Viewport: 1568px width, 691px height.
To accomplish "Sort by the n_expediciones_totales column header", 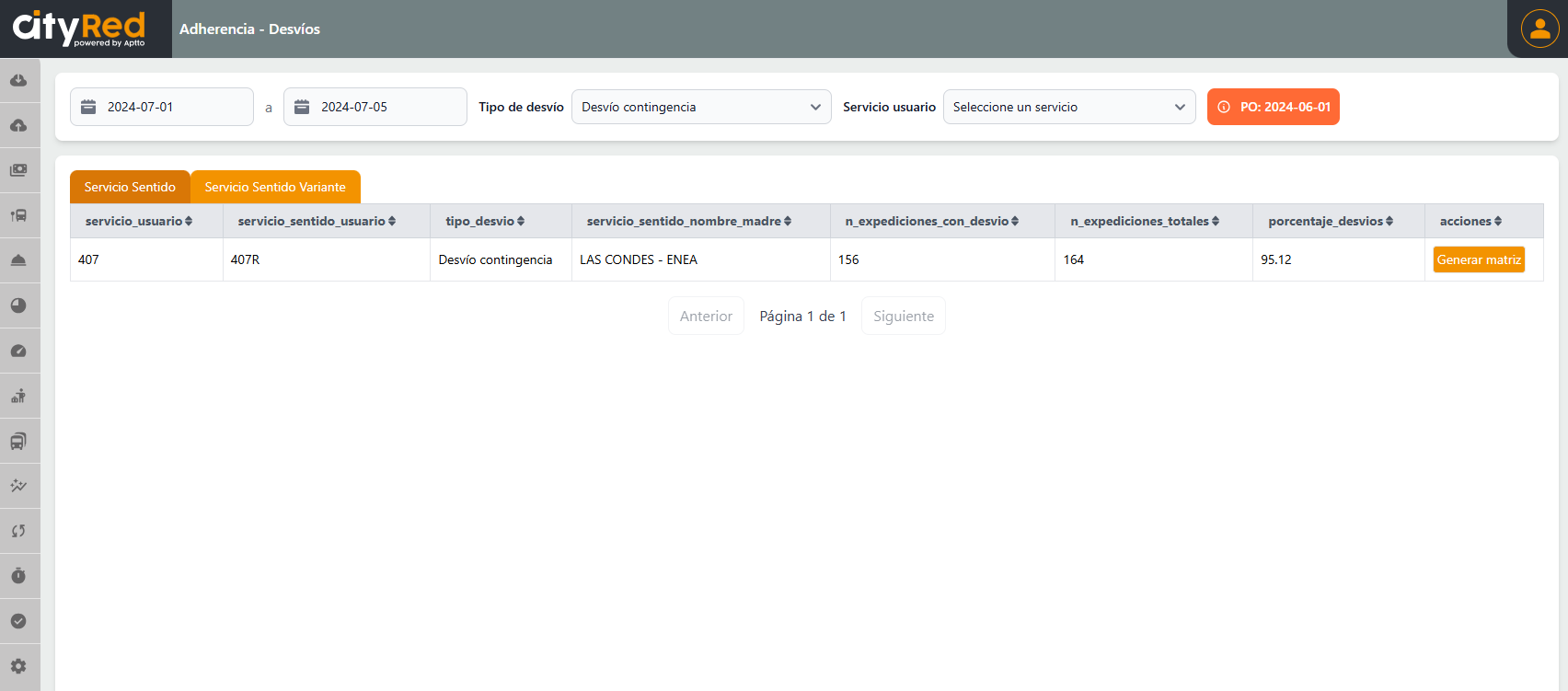I will click(x=1144, y=221).
